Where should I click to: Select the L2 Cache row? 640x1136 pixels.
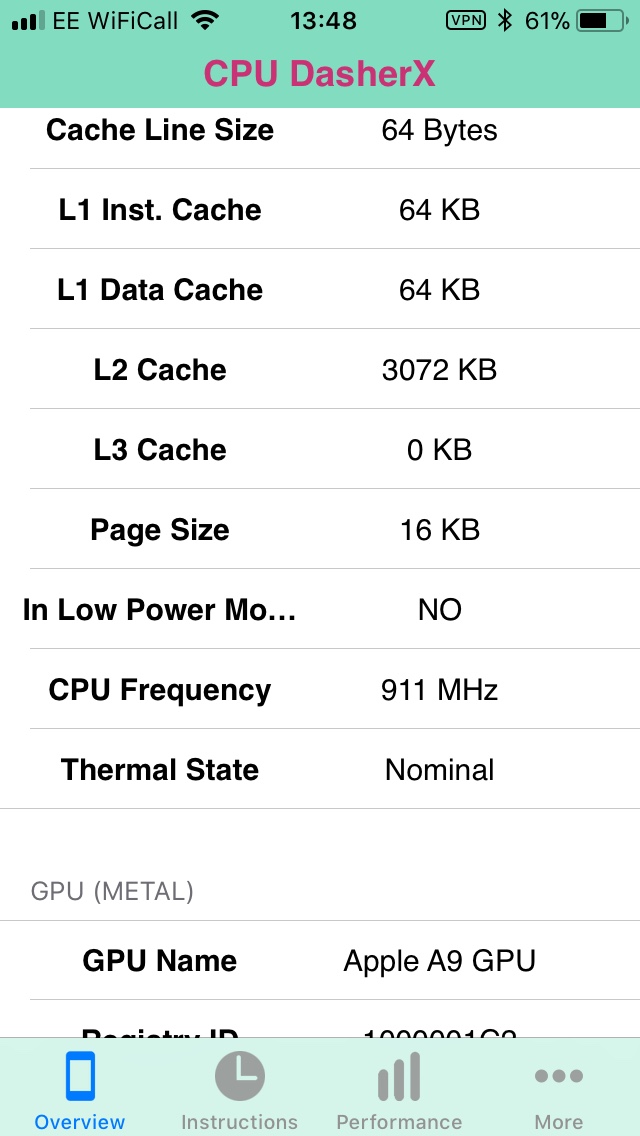pos(320,369)
